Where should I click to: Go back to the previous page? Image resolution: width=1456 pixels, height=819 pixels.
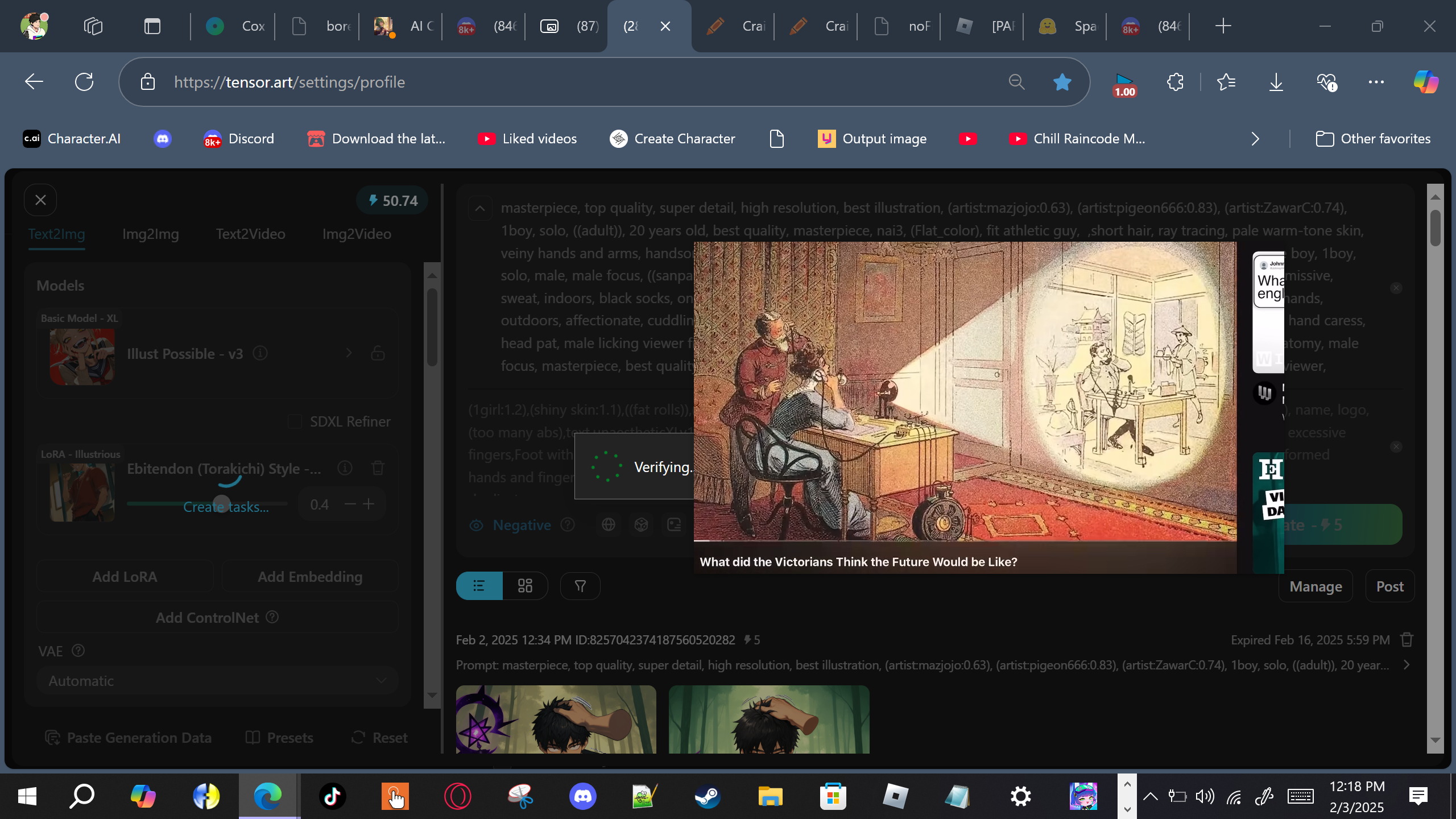(x=34, y=82)
